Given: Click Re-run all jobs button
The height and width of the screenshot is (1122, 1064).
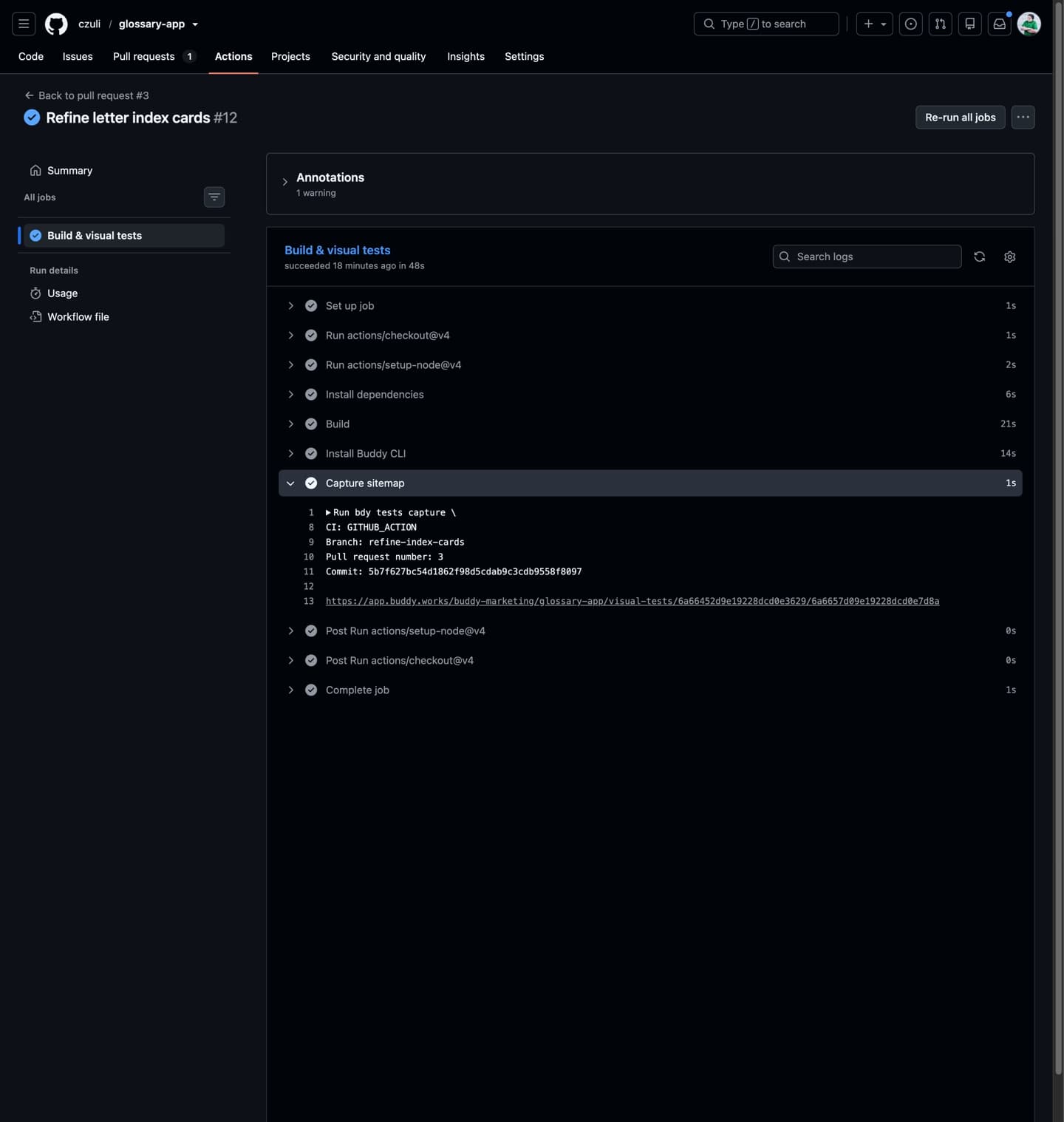Looking at the screenshot, I should tap(960, 117).
